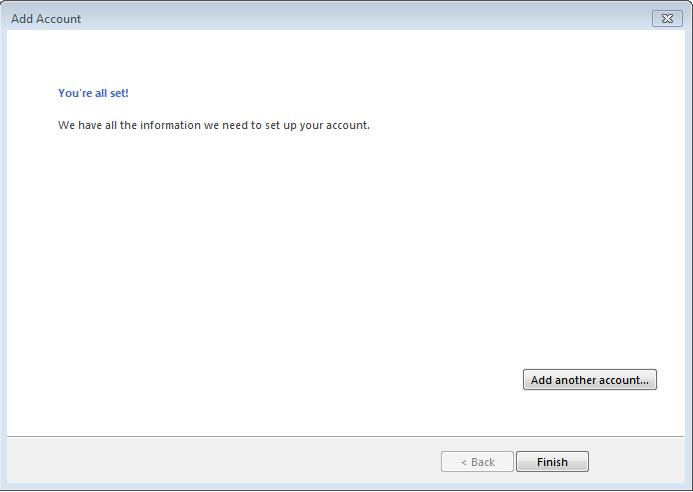The image size is (693, 492).
Task: Dismiss the wizard using the X button
Action: tap(666, 18)
